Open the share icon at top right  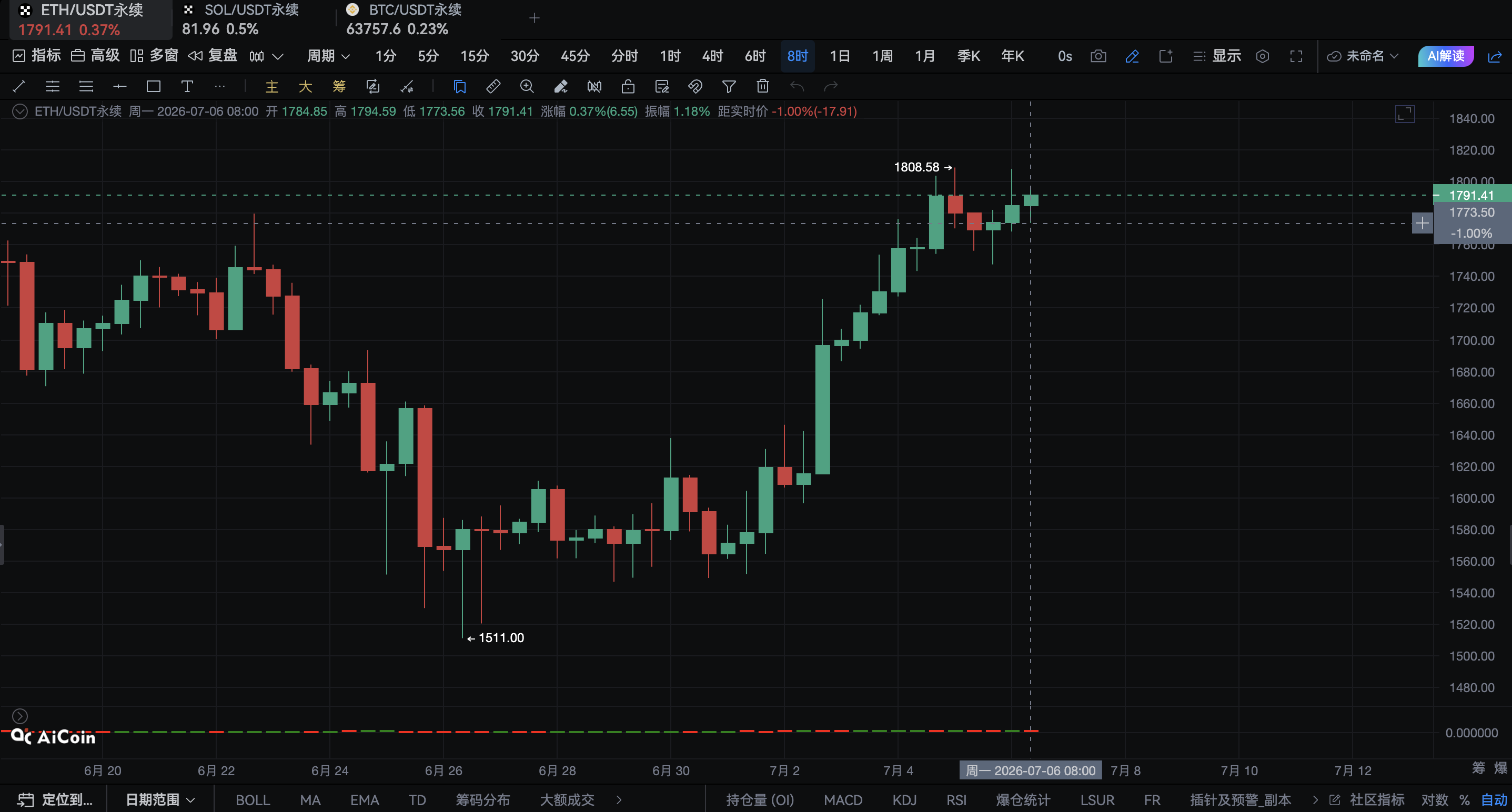1495,56
